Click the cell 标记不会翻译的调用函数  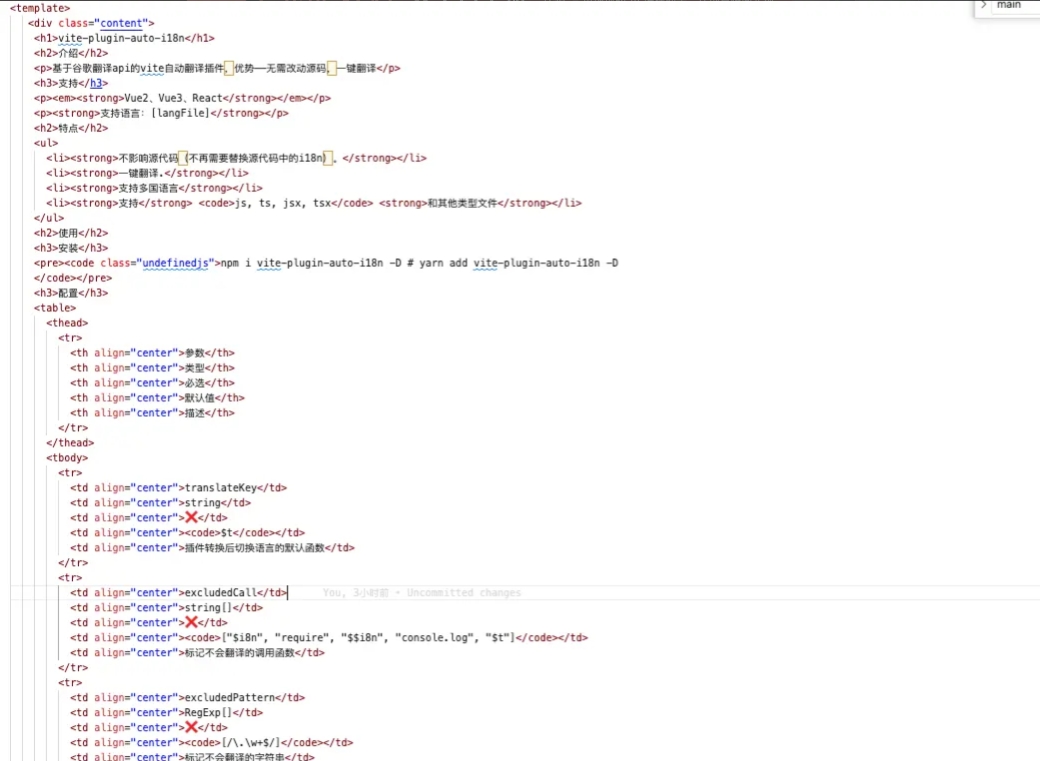(198, 653)
